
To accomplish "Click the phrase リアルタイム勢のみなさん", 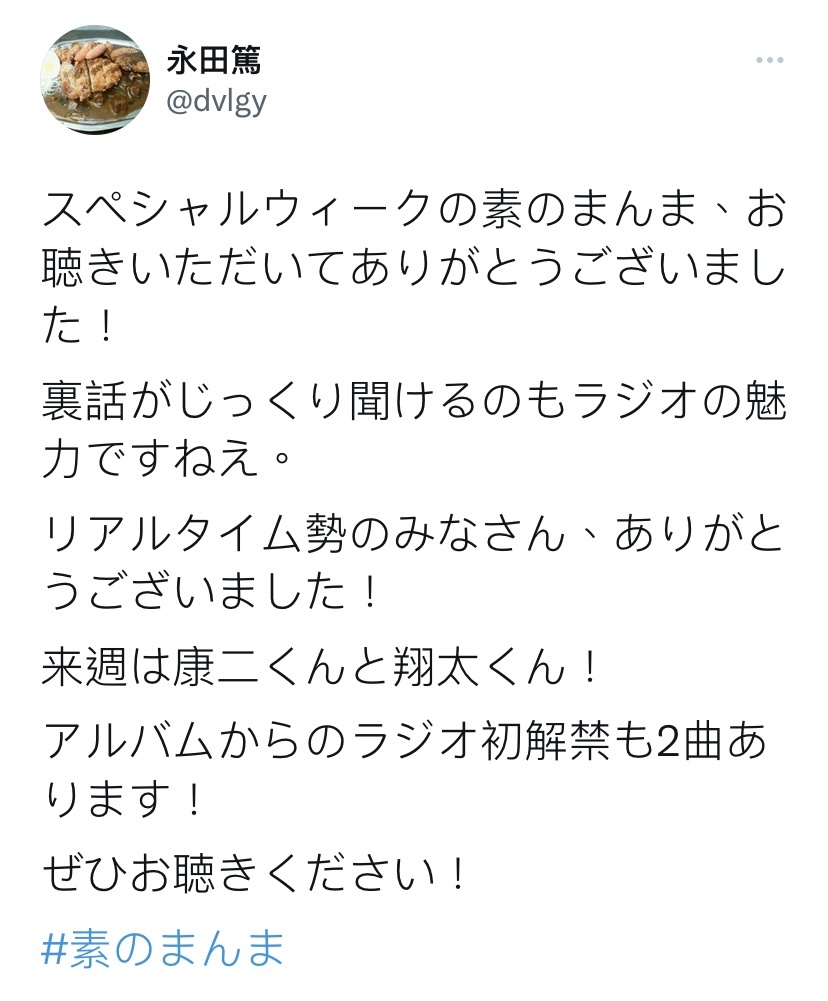I will tap(303, 534).
